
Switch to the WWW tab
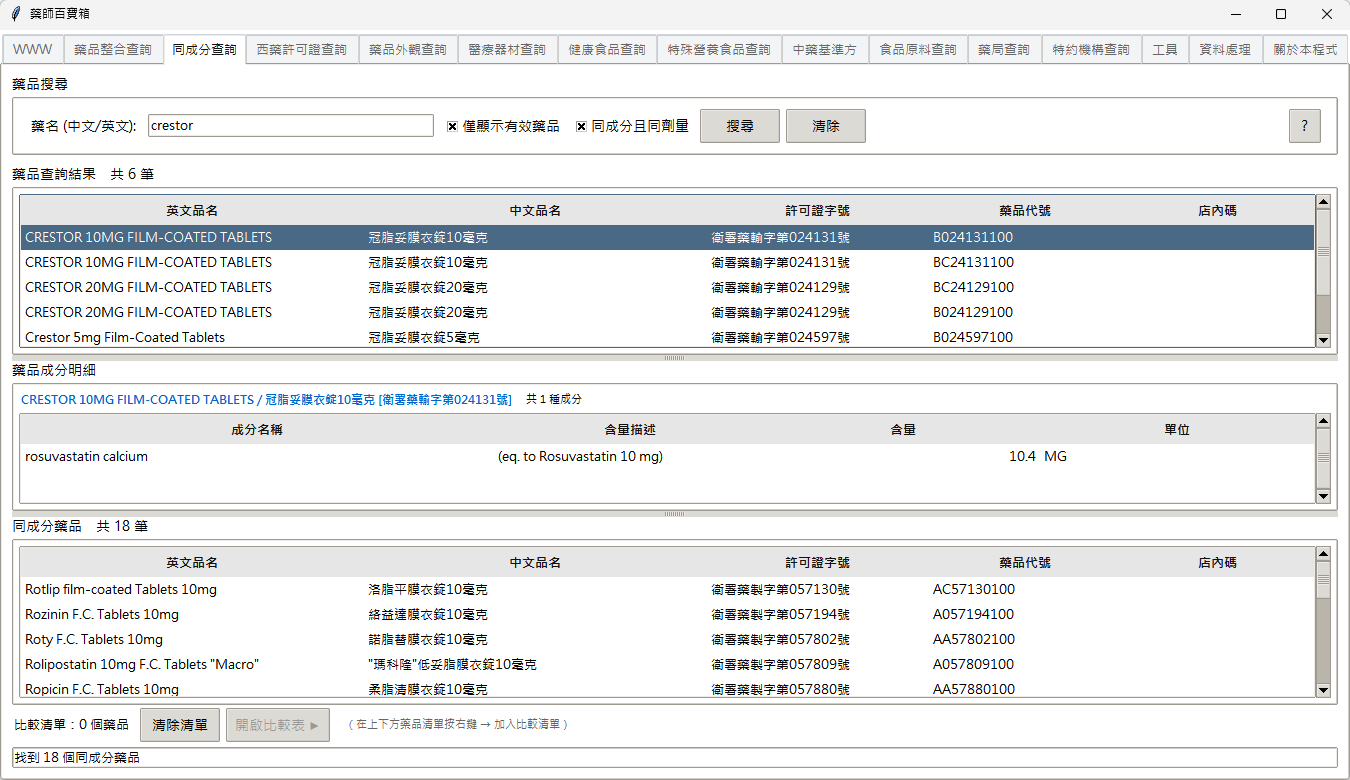33,50
